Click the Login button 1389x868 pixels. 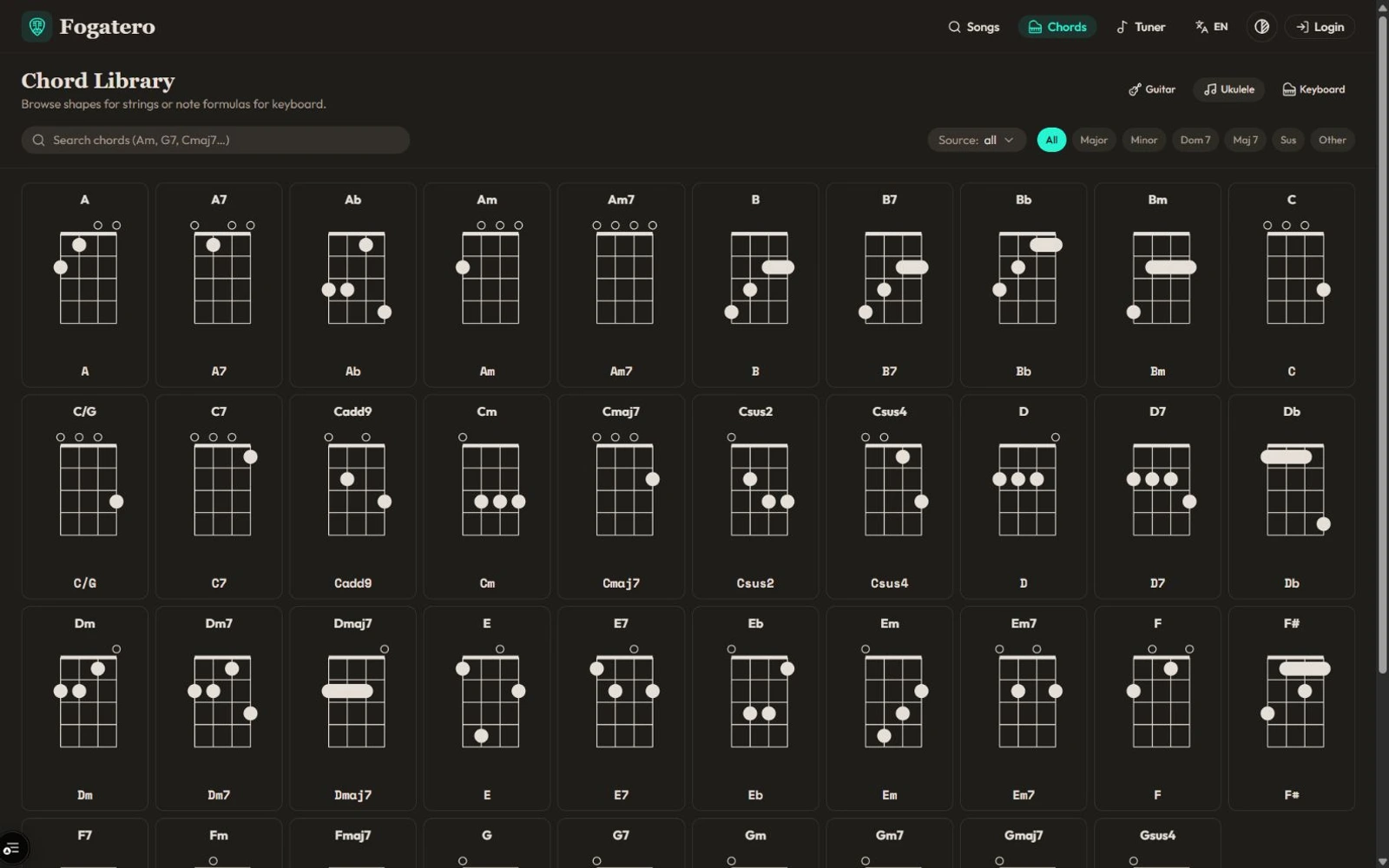[1320, 27]
